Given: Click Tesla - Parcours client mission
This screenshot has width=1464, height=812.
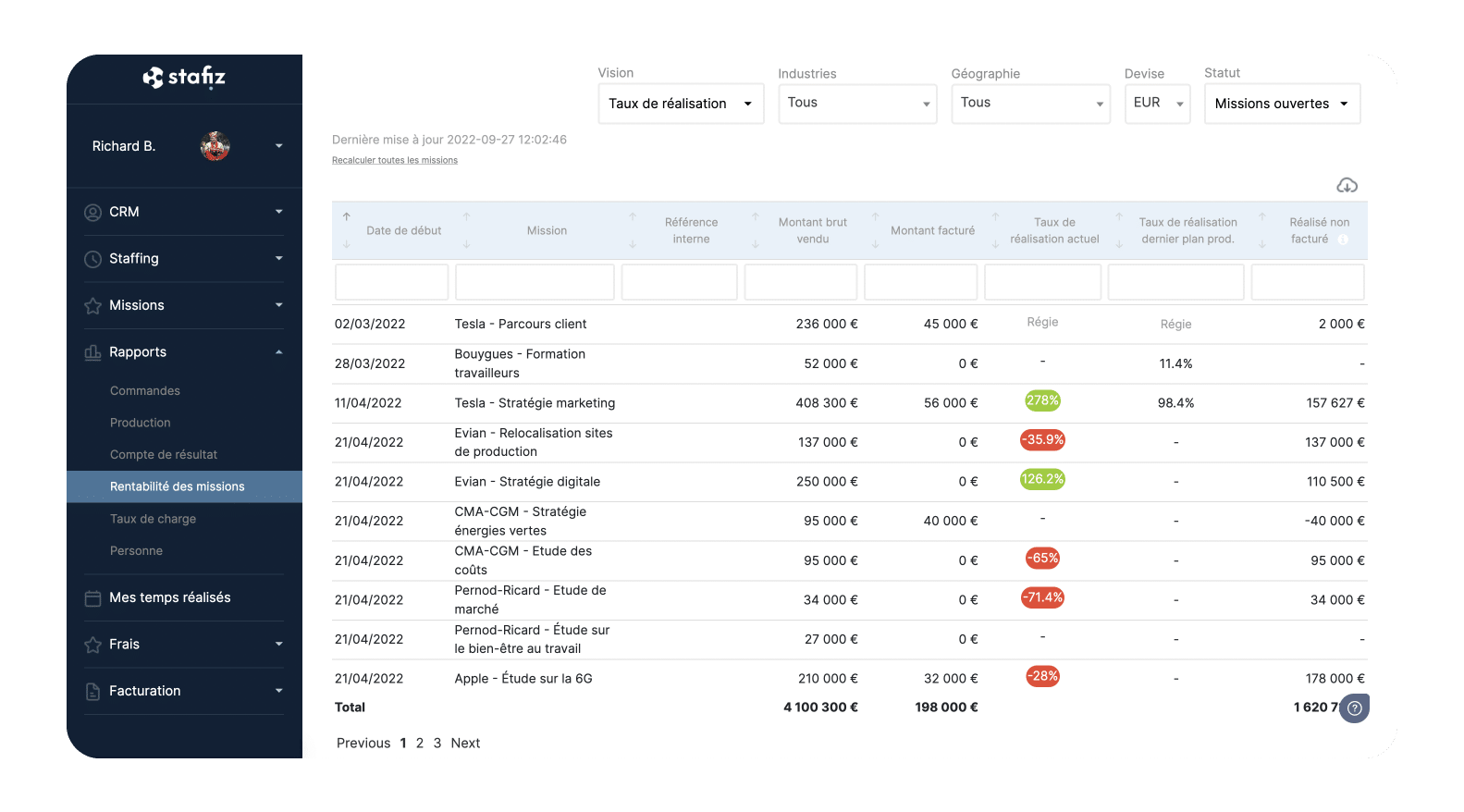Looking at the screenshot, I should pos(521,325).
